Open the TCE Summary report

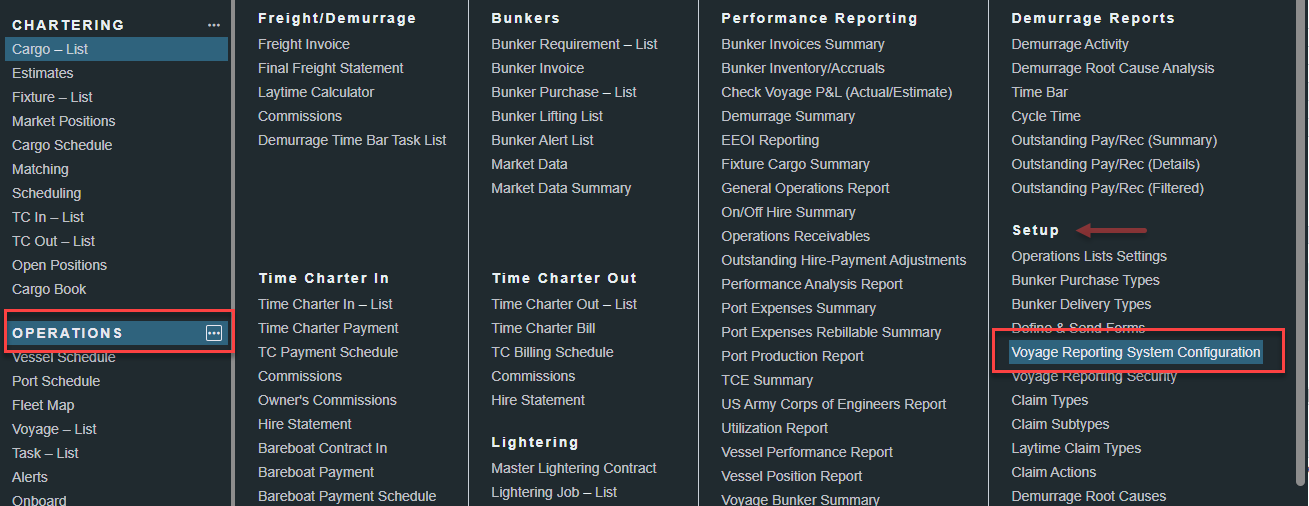click(766, 380)
